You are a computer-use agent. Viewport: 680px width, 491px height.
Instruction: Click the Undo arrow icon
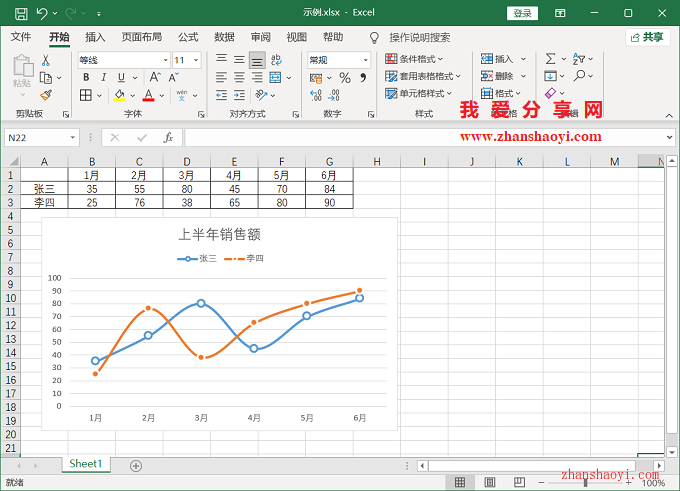pyautogui.click(x=42, y=14)
